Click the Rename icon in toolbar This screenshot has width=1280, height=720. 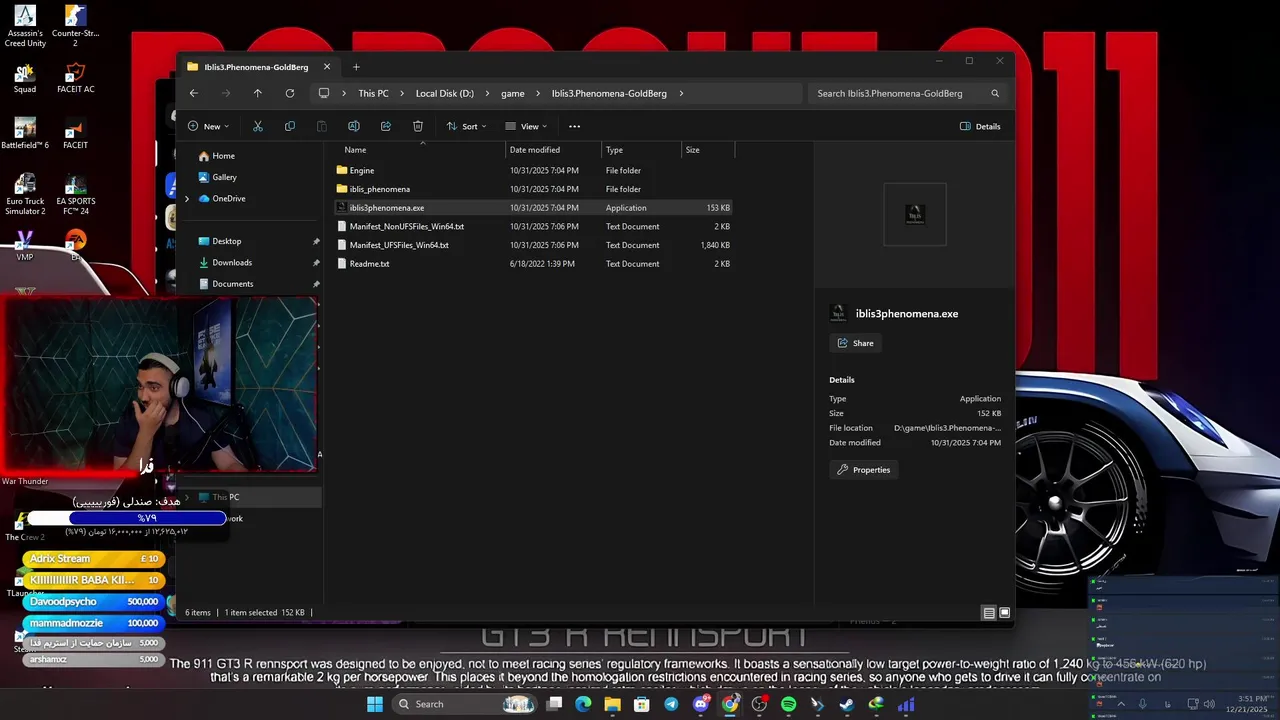click(354, 126)
